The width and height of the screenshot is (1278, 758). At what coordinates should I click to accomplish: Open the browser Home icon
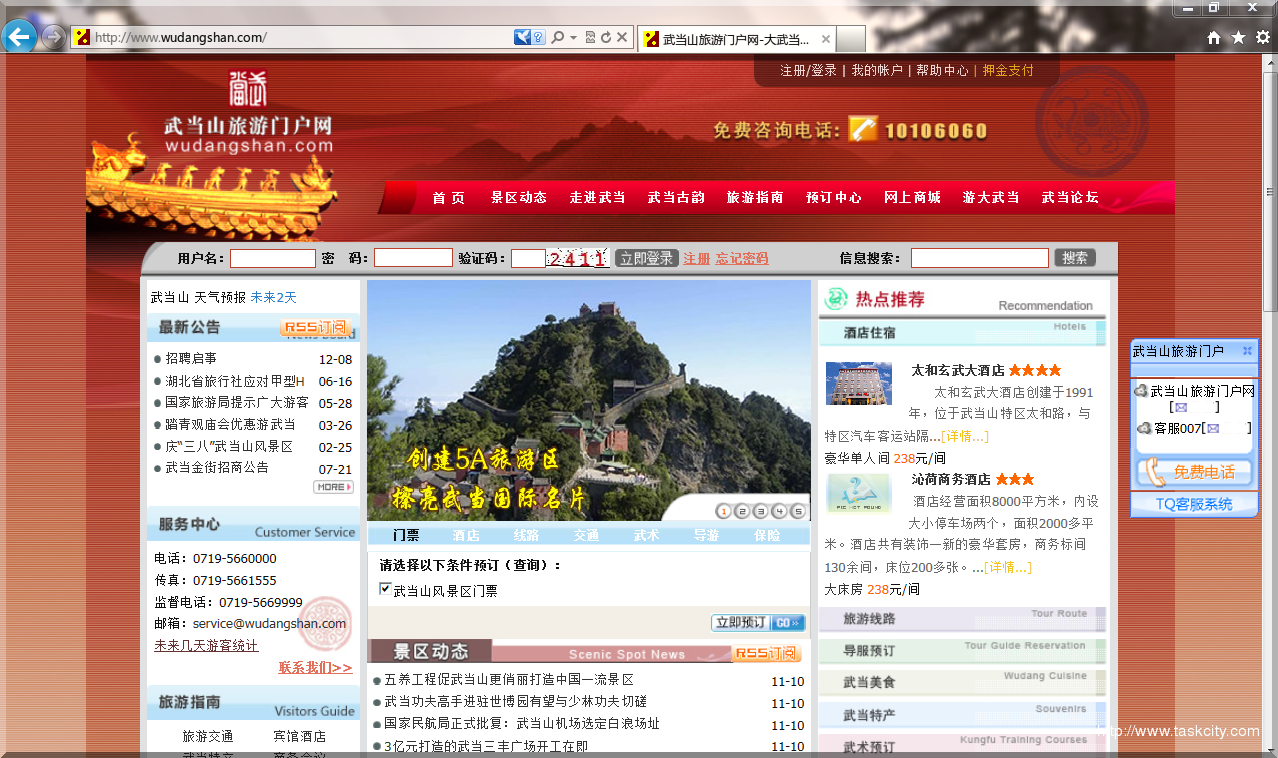pyautogui.click(x=1214, y=37)
